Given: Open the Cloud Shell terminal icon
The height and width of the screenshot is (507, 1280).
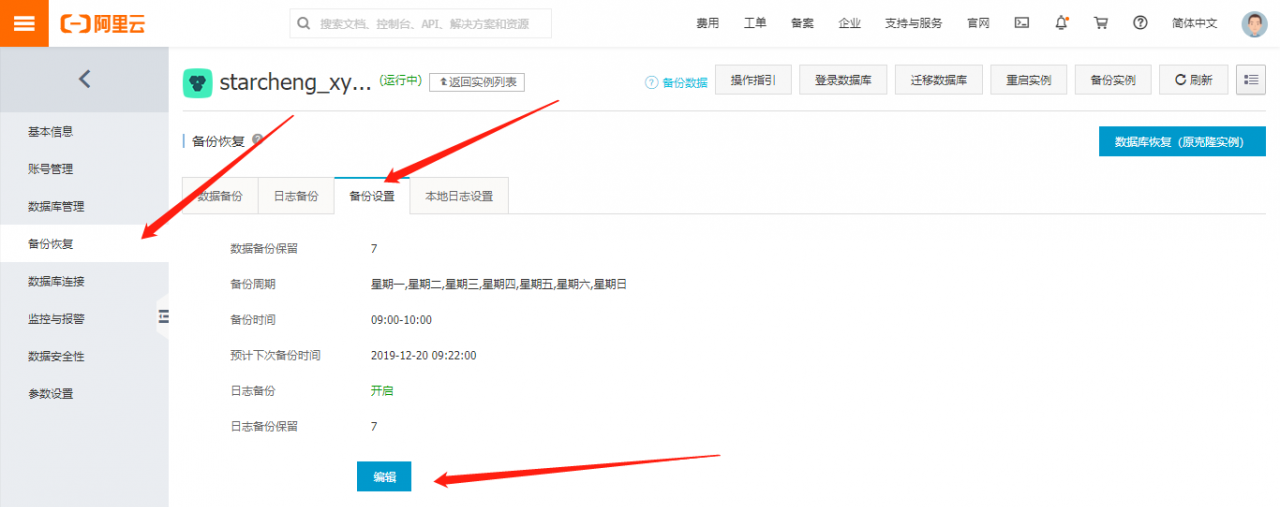Looking at the screenshot, I should click(x=1021, y=23).
